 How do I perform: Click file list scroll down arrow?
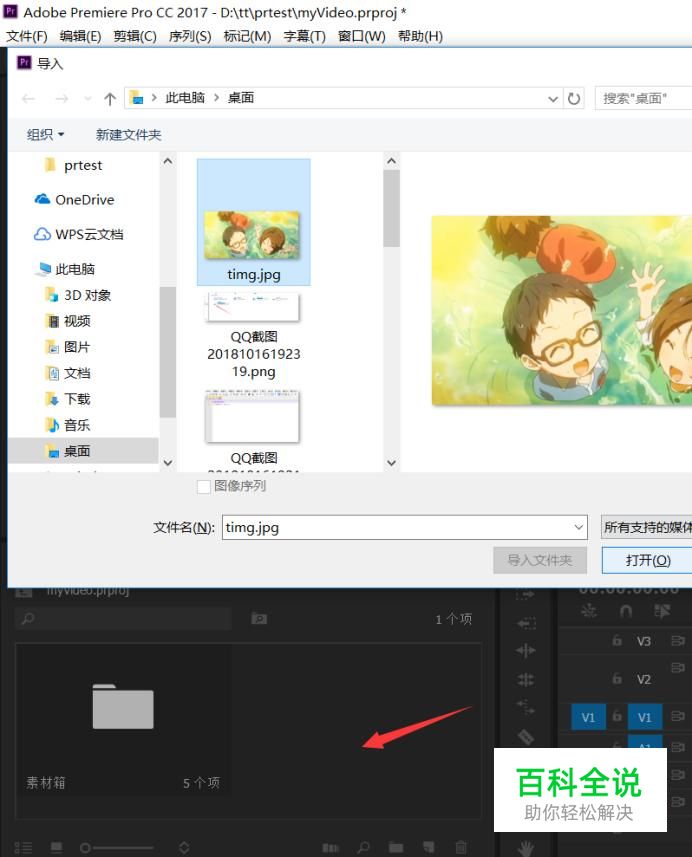click(391, 463)
